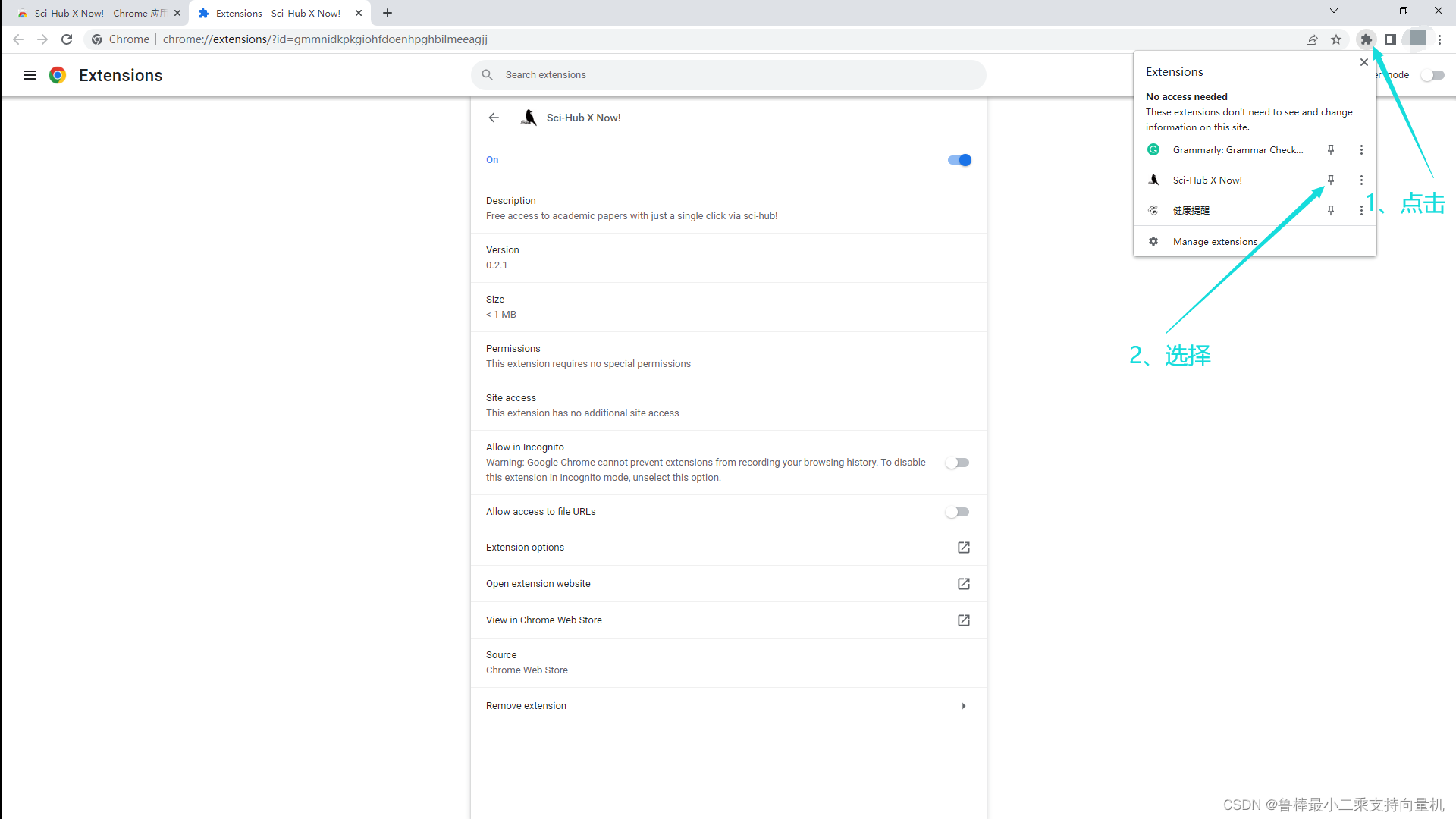Screen dimensions: 1456x819
Task: Enable Allow in Incognito
Action: tap(957, 463)
